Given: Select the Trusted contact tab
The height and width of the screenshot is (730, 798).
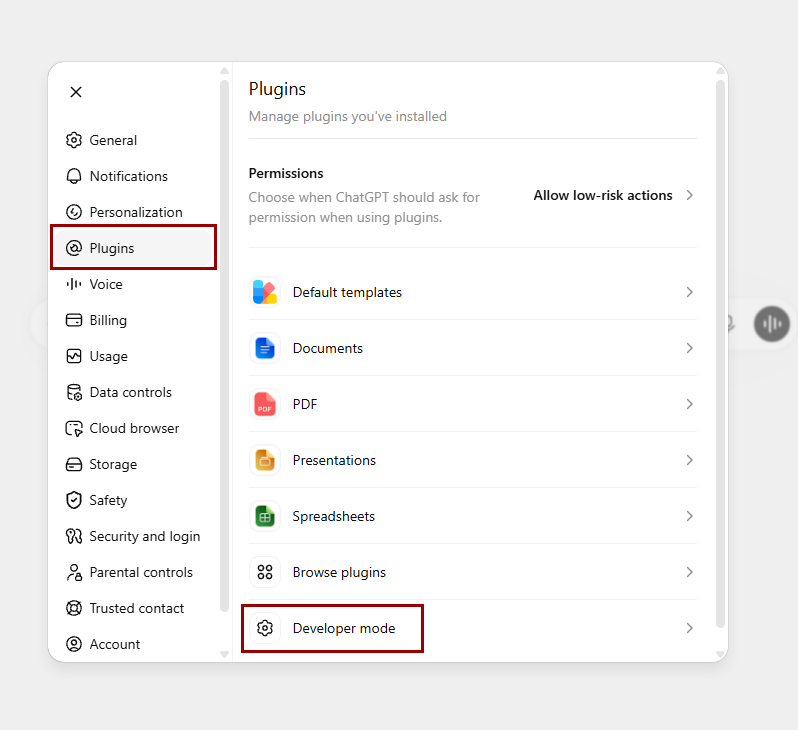Looking at the screenshot, I should coord(133,608).
